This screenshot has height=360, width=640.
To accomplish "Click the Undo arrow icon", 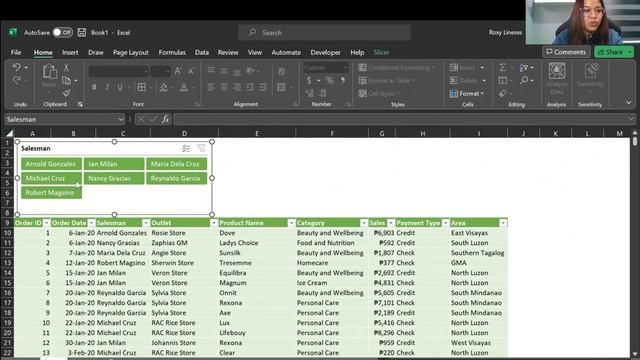I will coord(16,67).
